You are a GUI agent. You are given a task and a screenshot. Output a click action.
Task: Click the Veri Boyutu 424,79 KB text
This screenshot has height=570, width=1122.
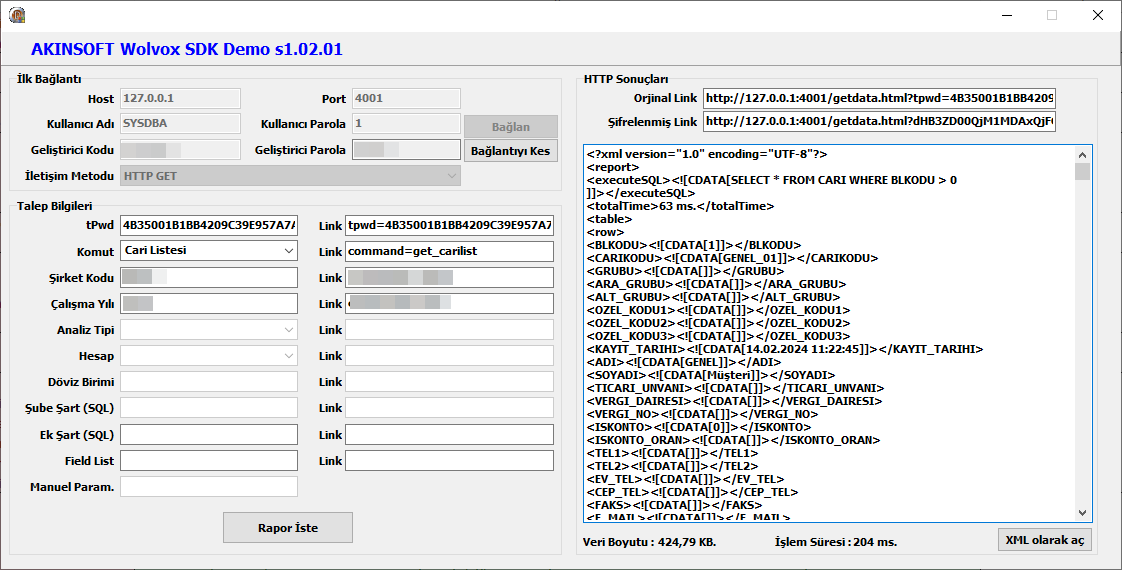click(649, 542)
